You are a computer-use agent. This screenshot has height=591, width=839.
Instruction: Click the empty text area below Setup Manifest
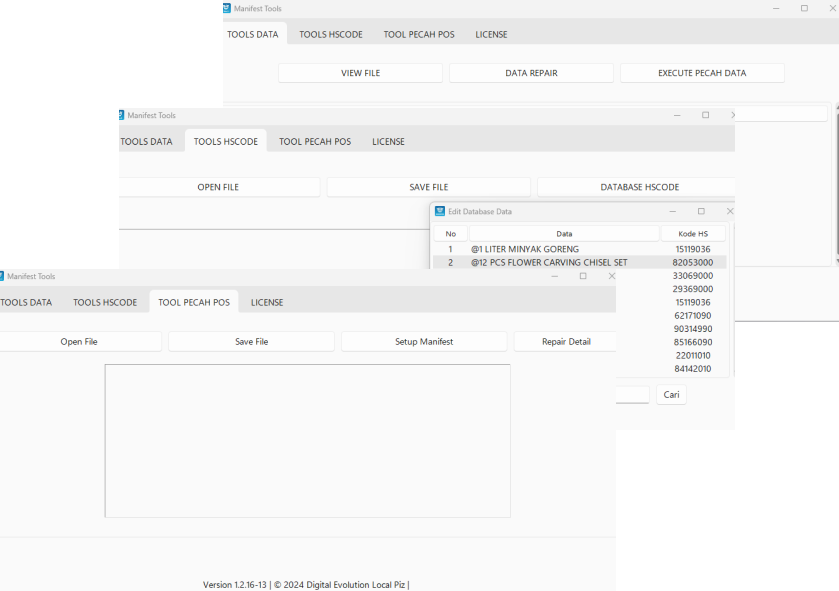[307, 440]
